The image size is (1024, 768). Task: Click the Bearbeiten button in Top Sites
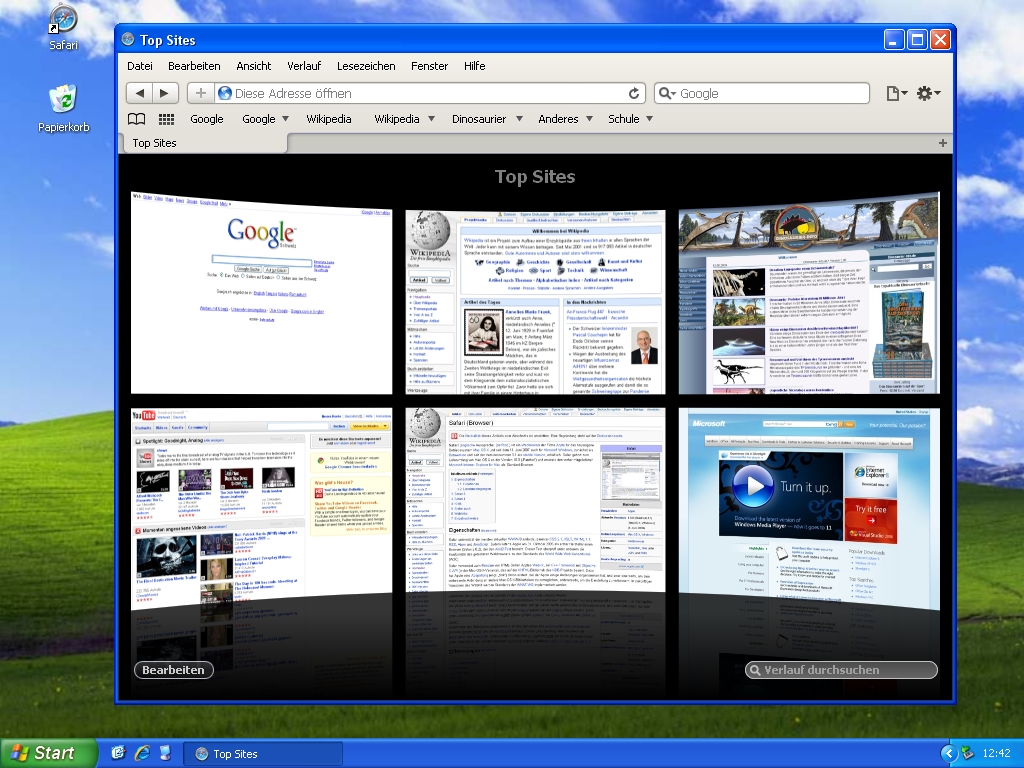click(173, 669)
